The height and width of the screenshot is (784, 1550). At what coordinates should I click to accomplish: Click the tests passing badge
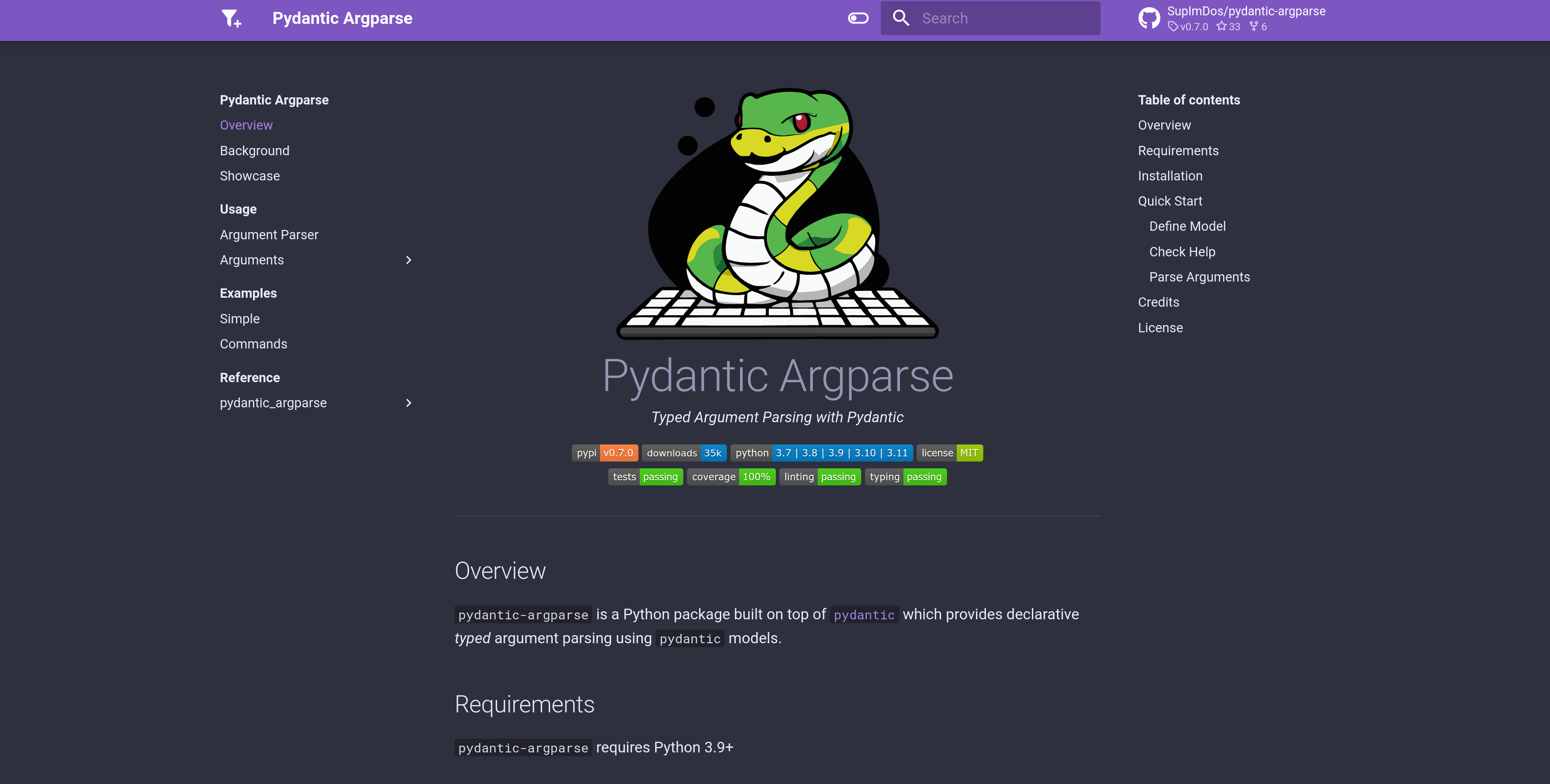click(645, 477)
